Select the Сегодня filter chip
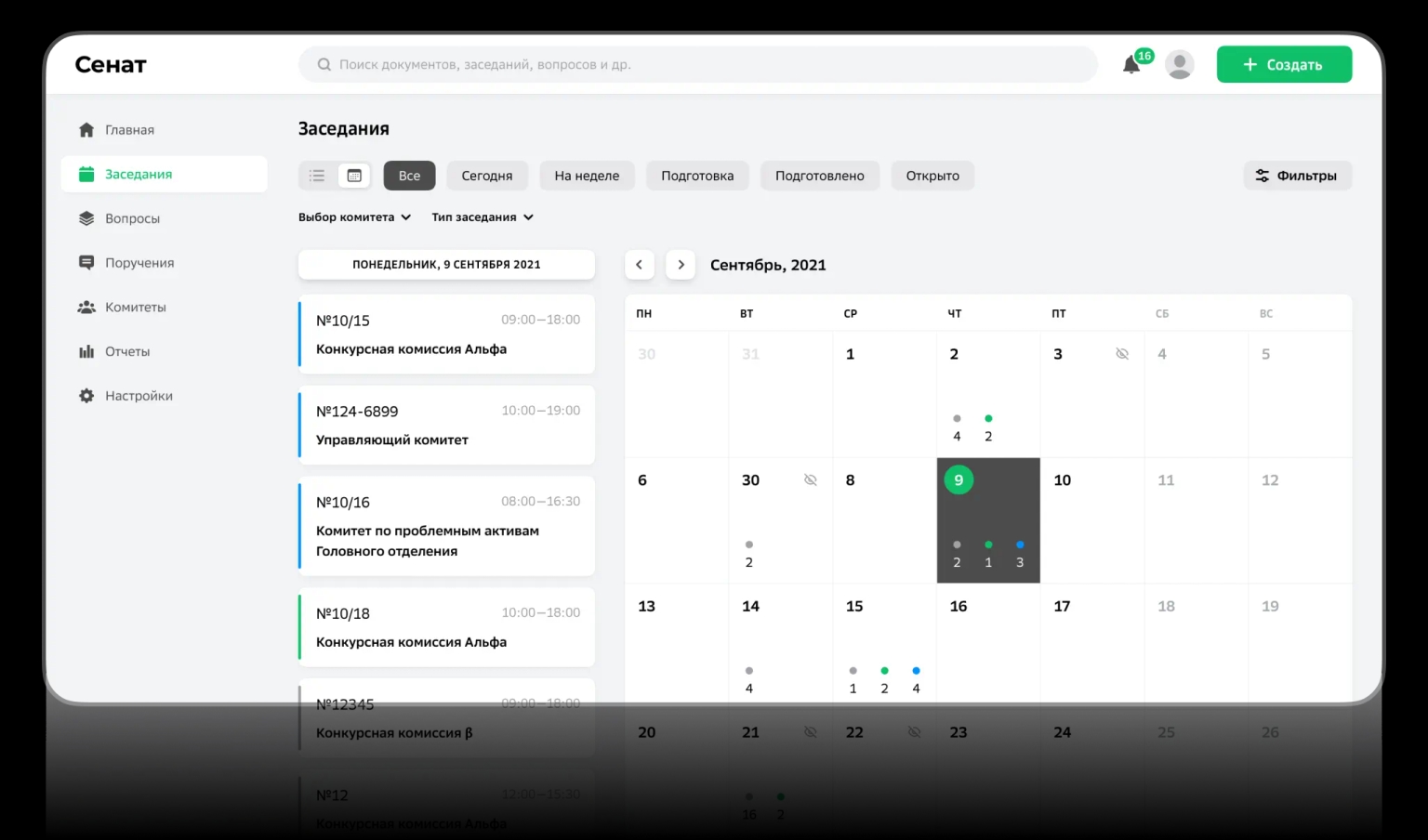 coord(487,176)
